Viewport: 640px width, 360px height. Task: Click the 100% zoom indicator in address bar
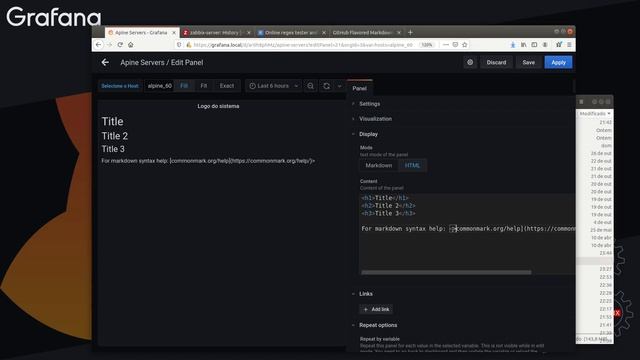pos(427,45)
